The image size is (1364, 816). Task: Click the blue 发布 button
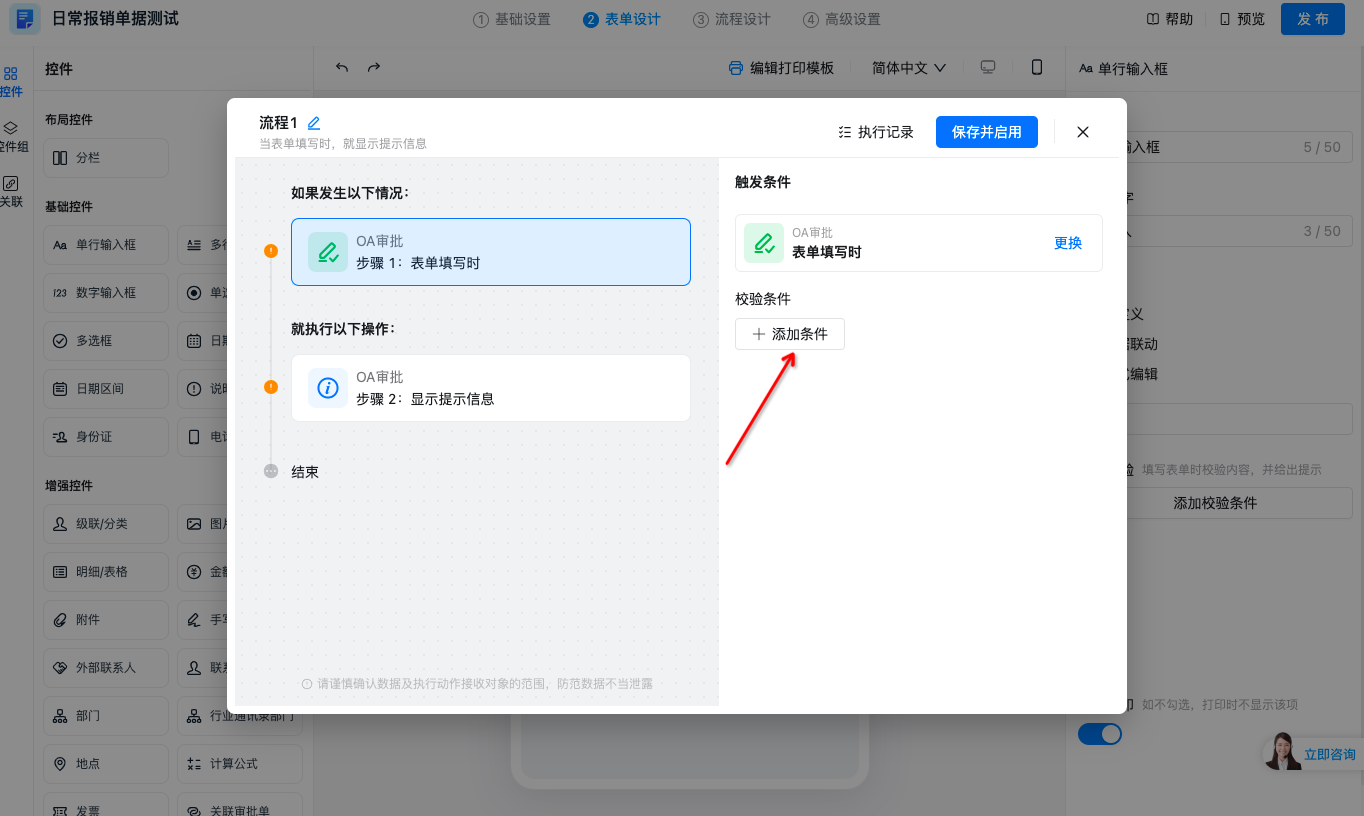1312,19
